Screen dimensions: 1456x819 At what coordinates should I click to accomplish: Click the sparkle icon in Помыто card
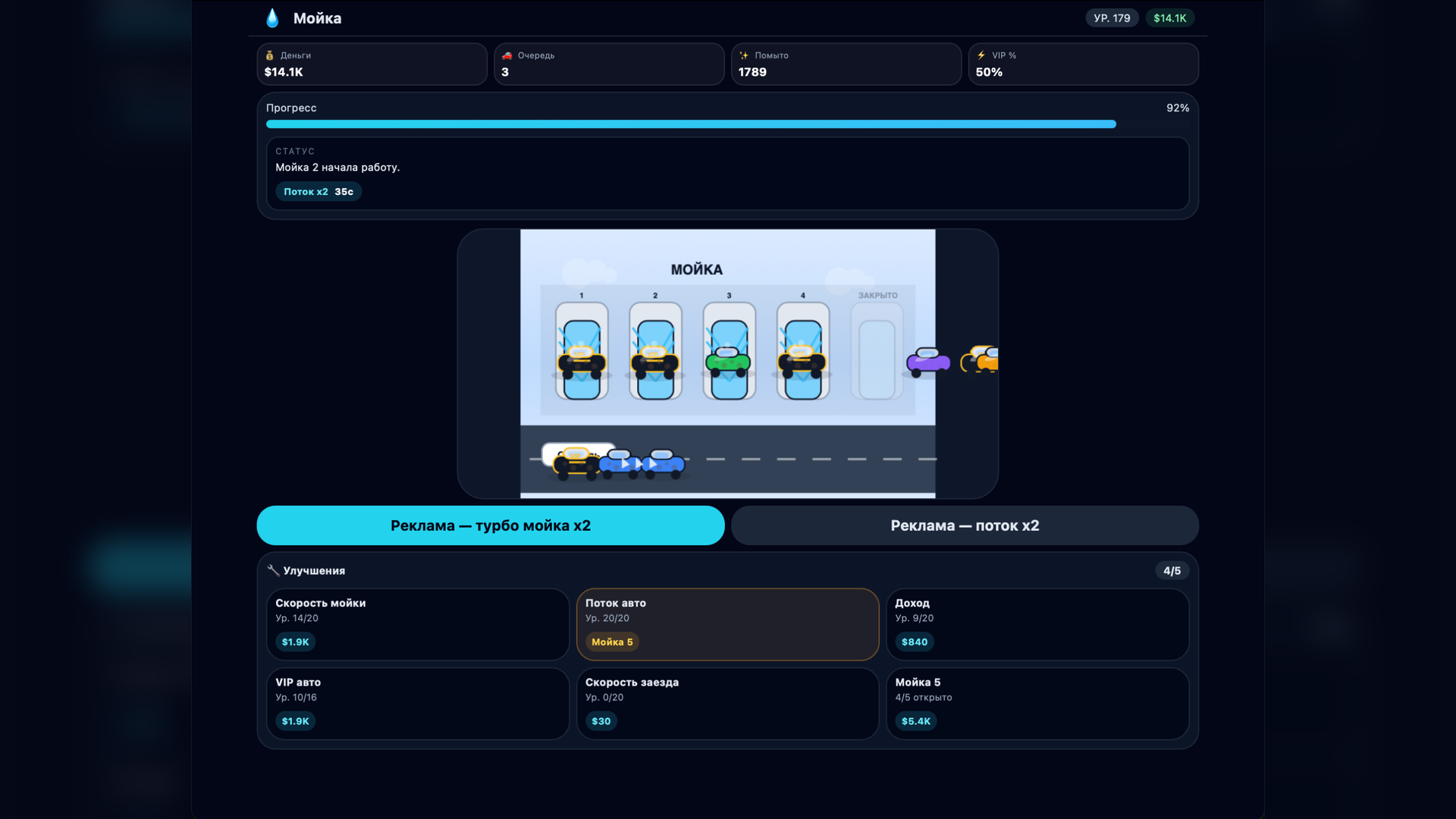pos(744,55)
